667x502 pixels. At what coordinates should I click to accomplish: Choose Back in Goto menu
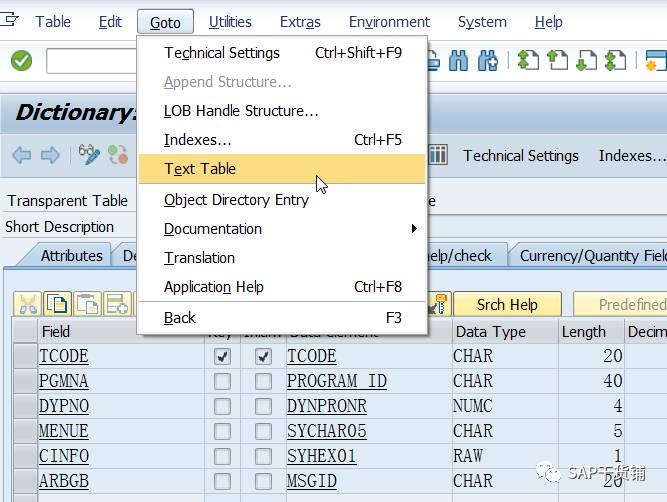(x=282, y=318)
